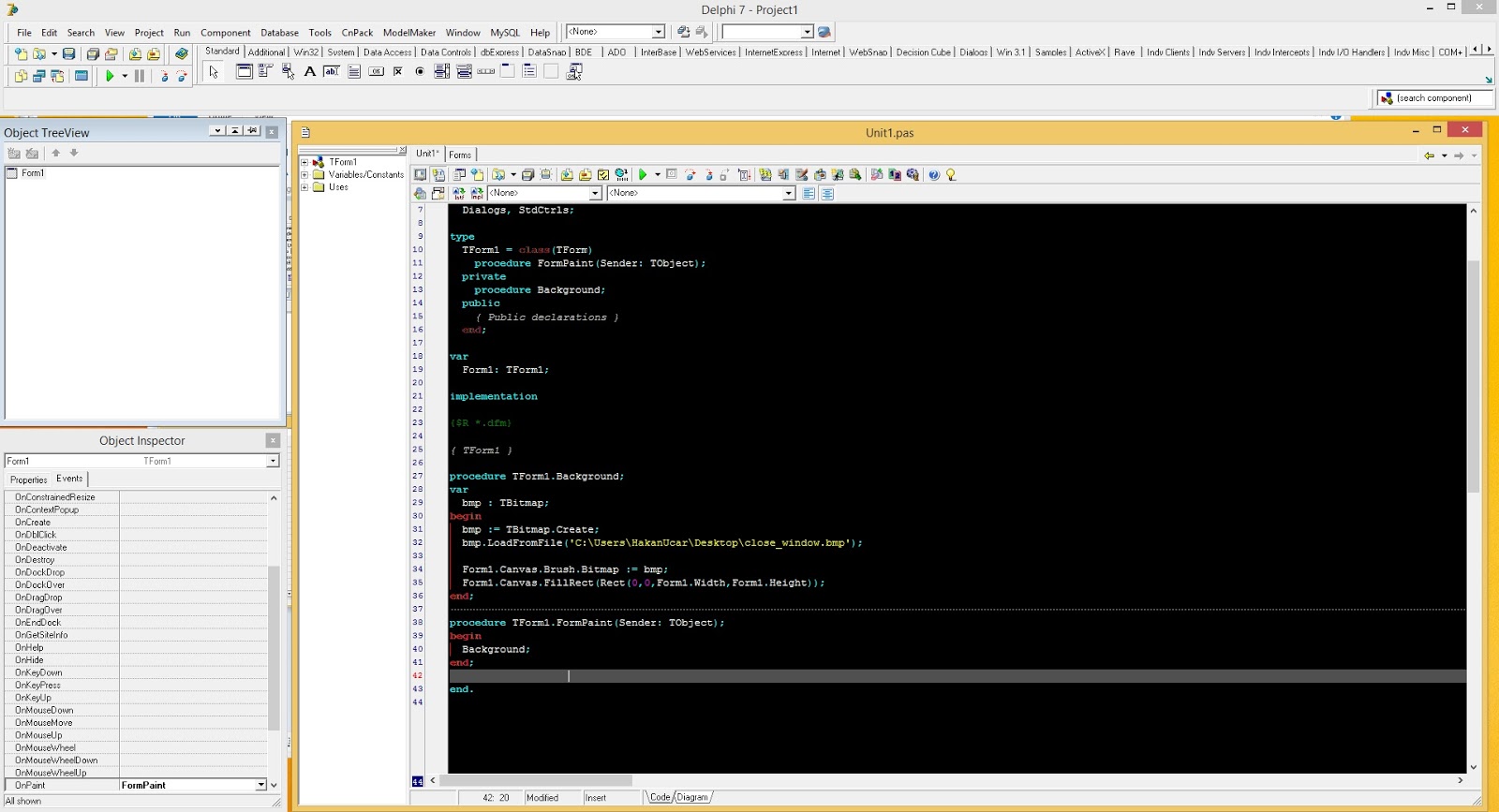Select the Frames component in the palette

pyautogui.click(x=244, y=71)
